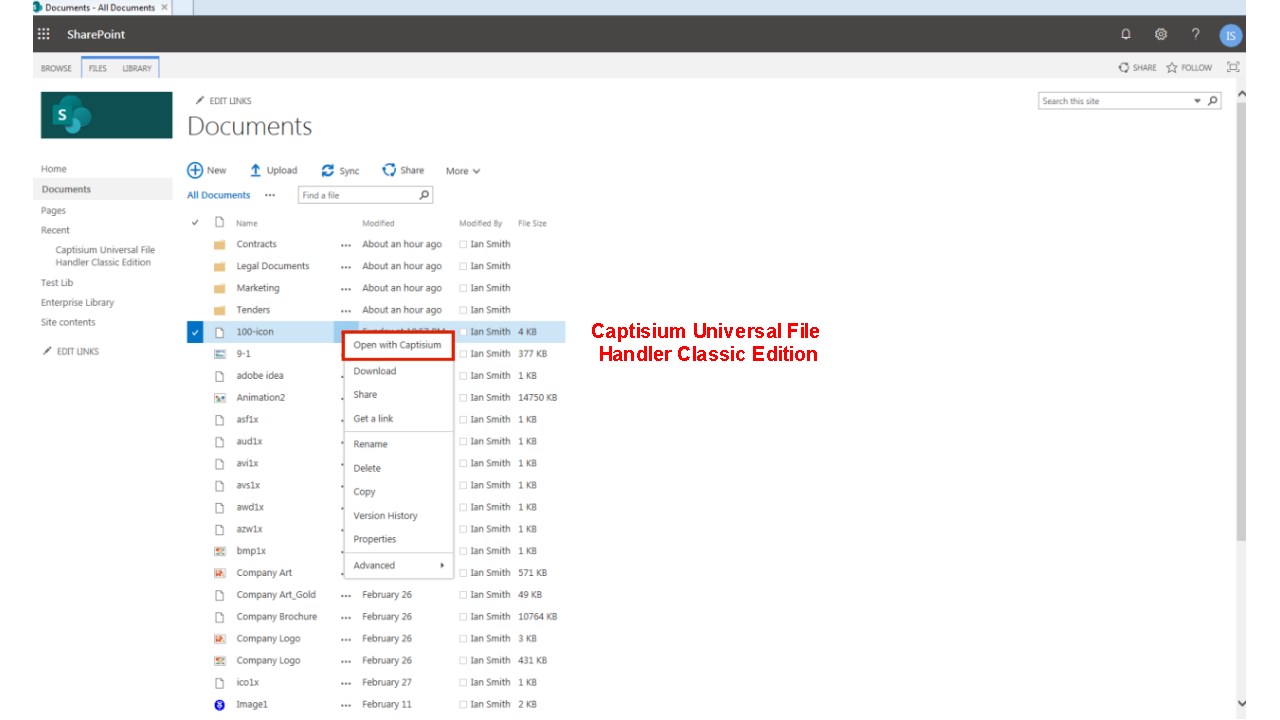Open the Company Art_Gold file name

click(x=276, y=595)
